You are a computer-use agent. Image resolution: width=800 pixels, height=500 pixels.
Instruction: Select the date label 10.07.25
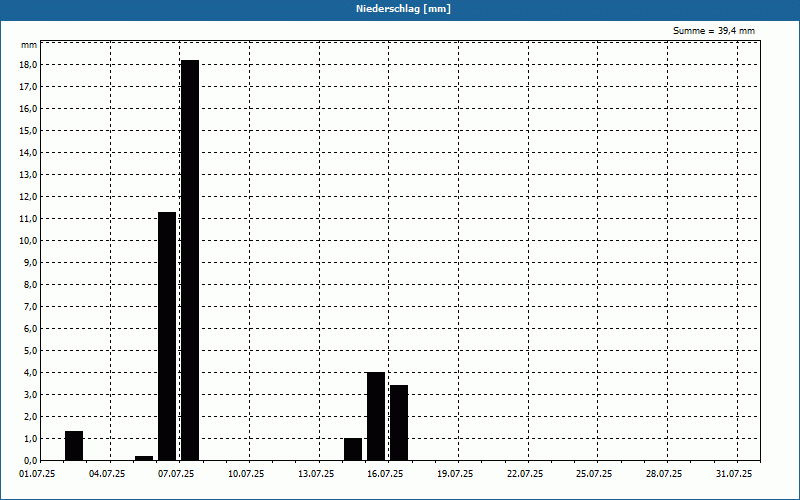click(x=246, y=474)
